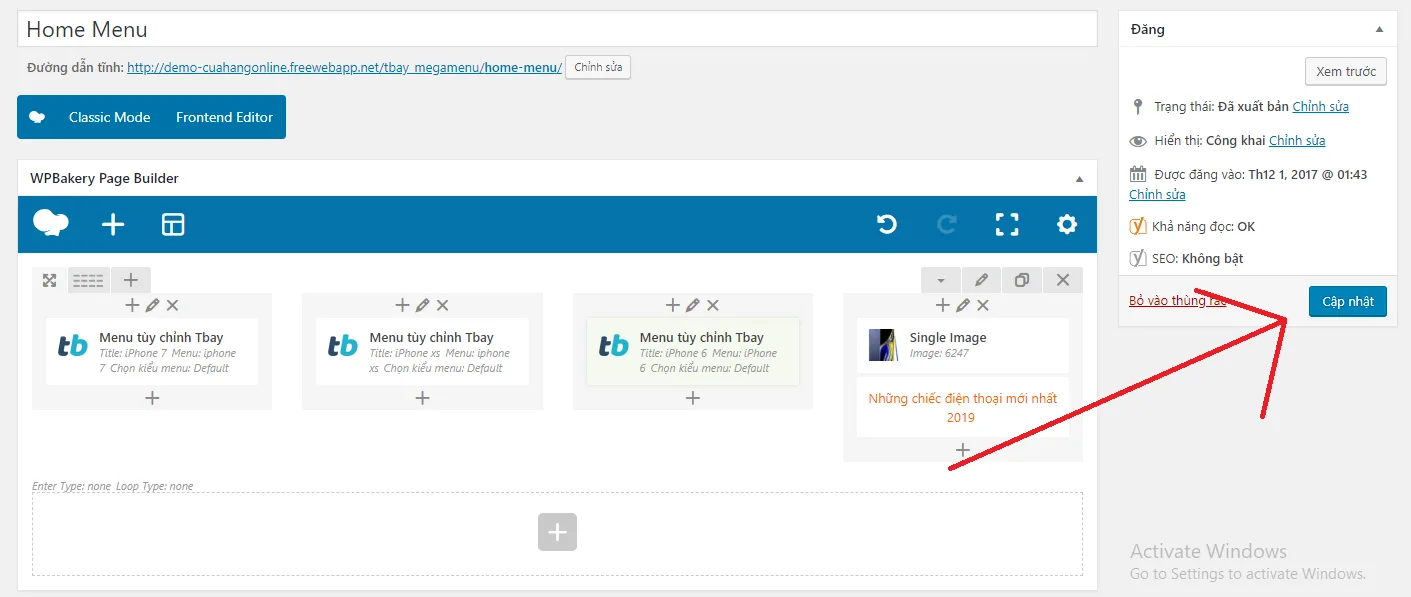
Task: Click the logo icon left of Classic Mode
Action: (x=37, y=117)
